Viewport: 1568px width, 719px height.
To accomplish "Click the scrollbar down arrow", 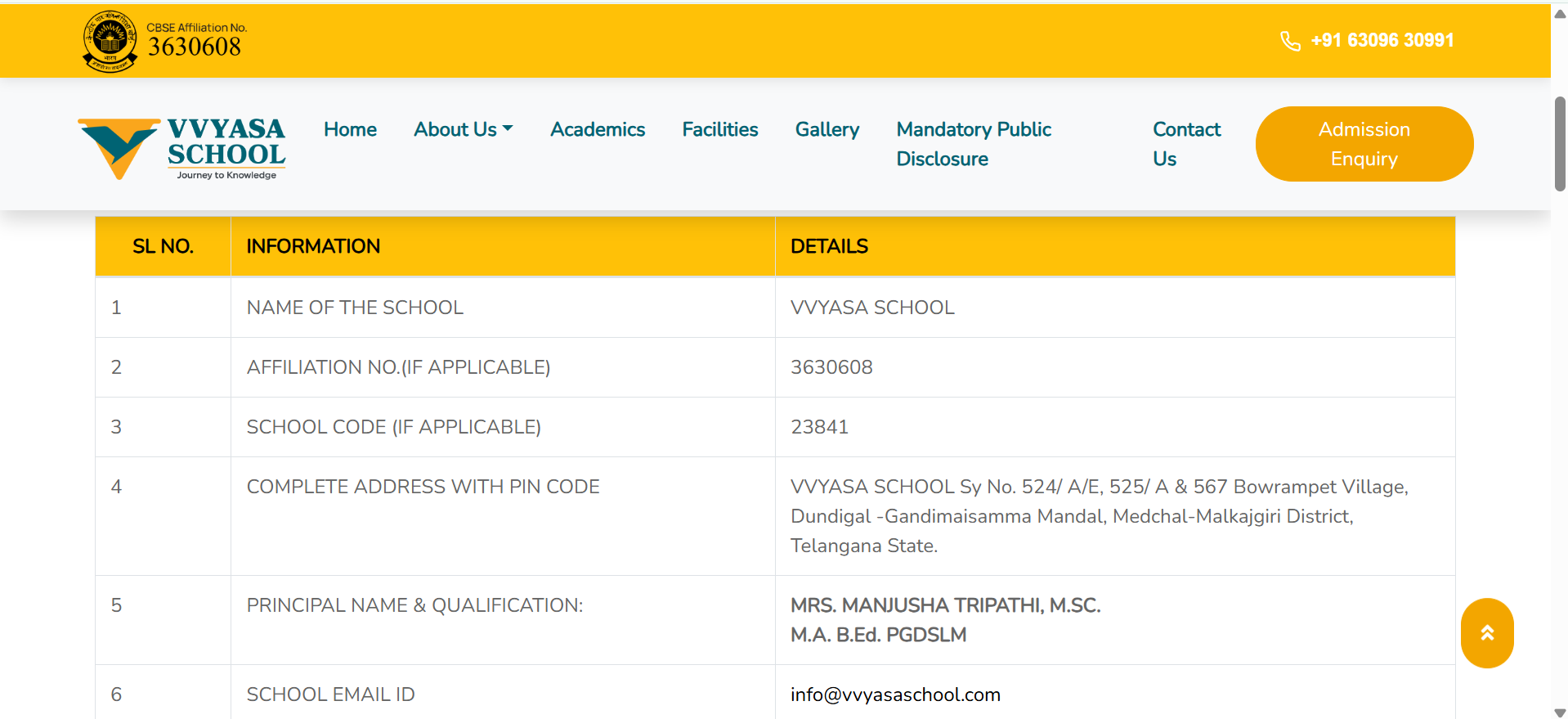I will click(1560, 712).
